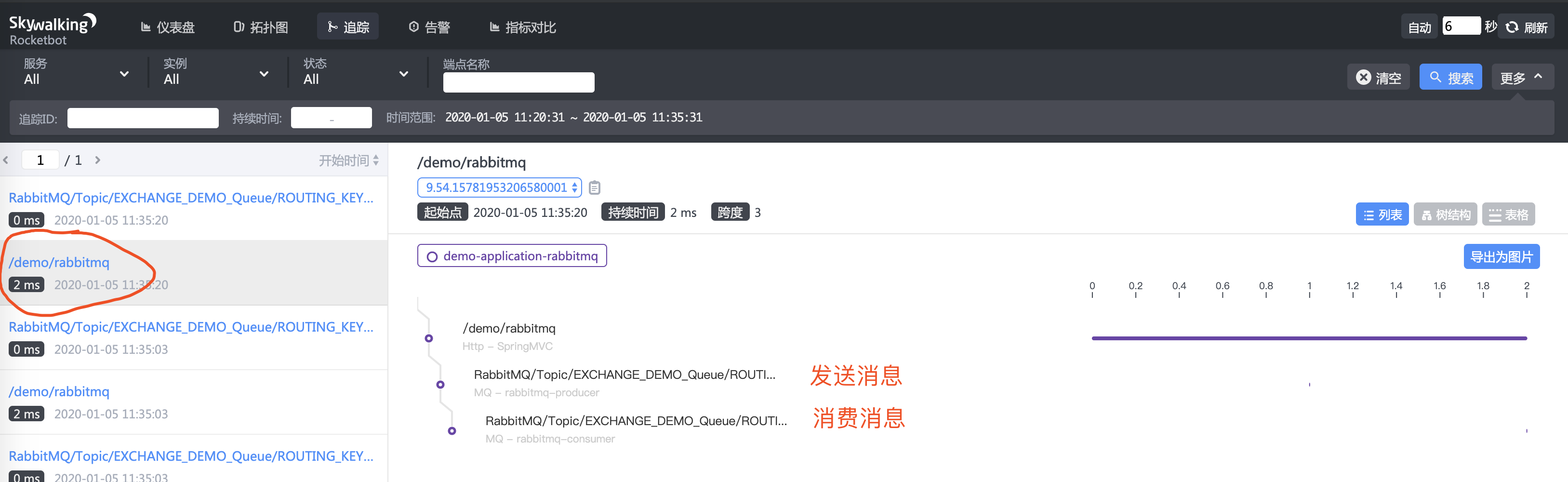The height and width of the screenshot is (482, 1568).
Task: Open RabbitMQ trace at 11:35:20
Action: pos(194,208)
